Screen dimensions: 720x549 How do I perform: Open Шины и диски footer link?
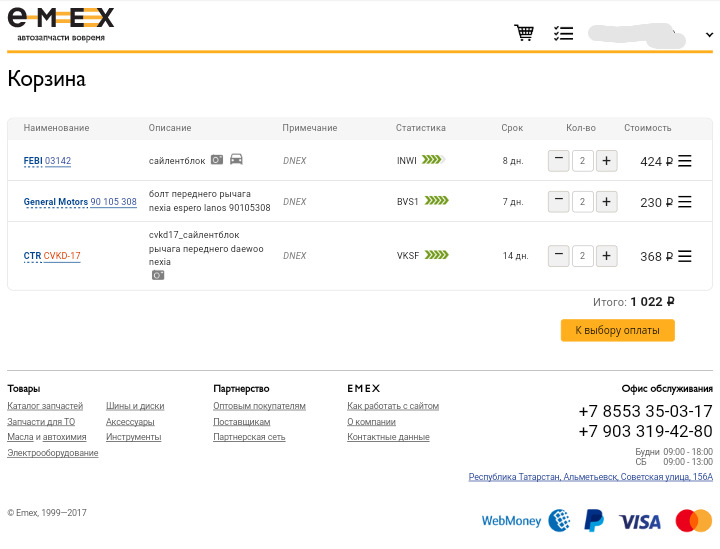[x=135, y=406]
